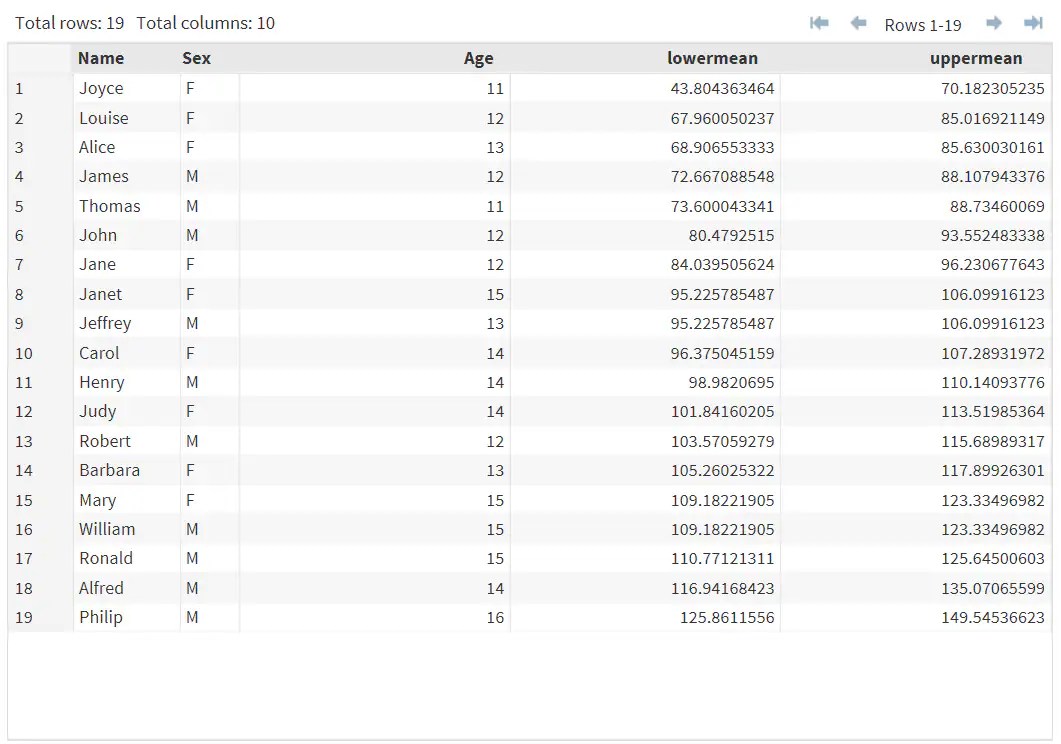
Task: Click lowermean value 103.57059279
Action: [722, 441]
